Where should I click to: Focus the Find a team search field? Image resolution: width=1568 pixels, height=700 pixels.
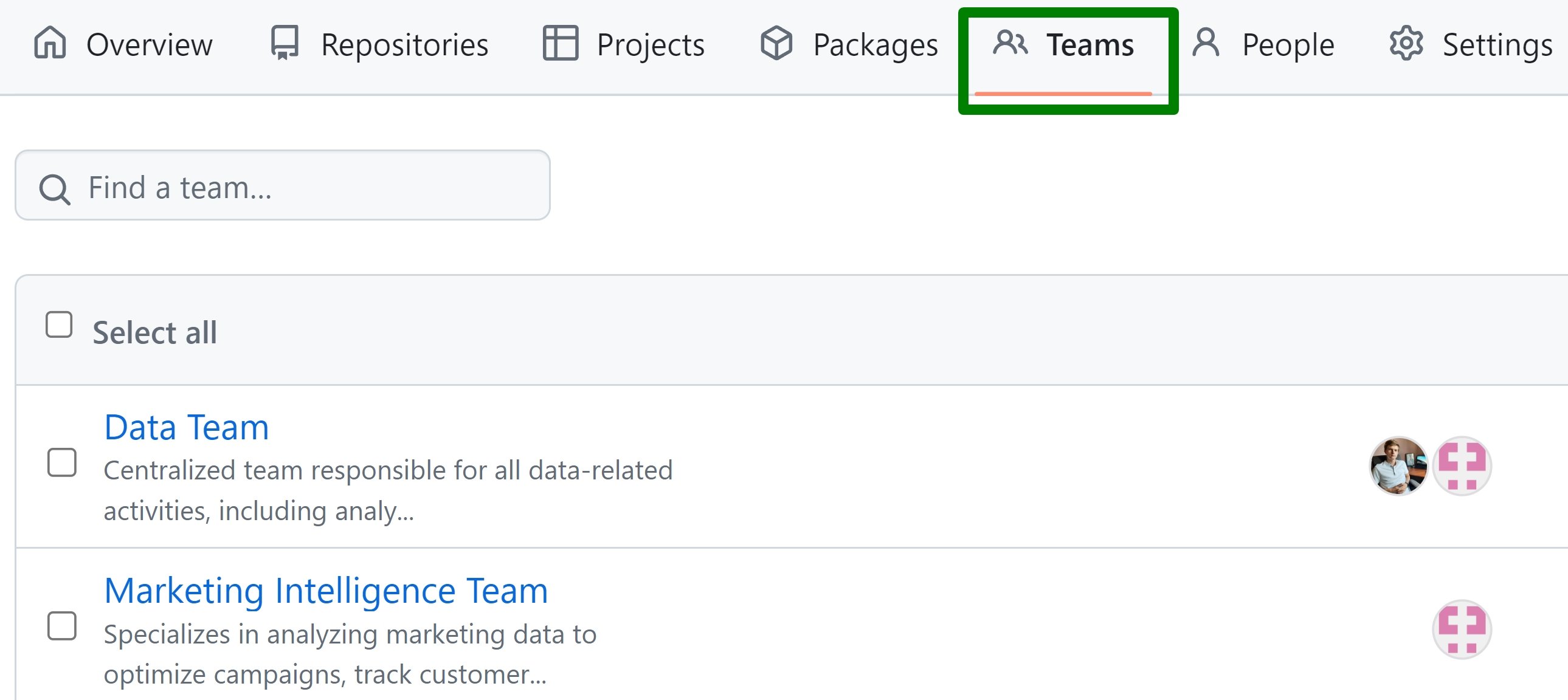[x=283, y=185]
